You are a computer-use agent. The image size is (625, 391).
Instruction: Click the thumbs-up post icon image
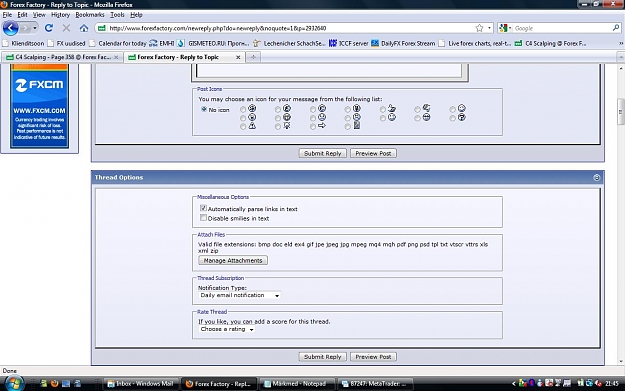tap(391, 108)
